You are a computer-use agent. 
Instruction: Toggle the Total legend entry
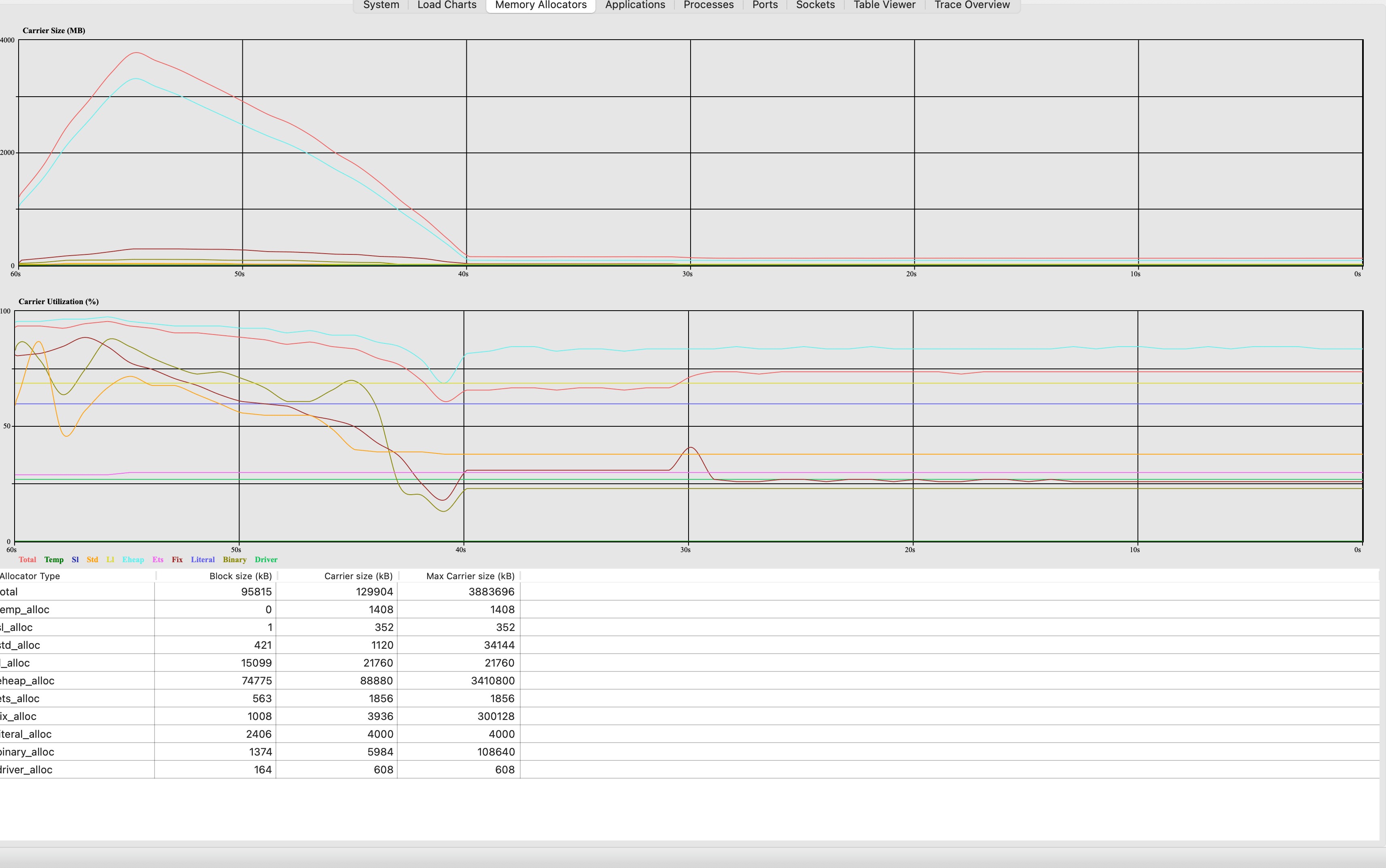click(27, 560)
